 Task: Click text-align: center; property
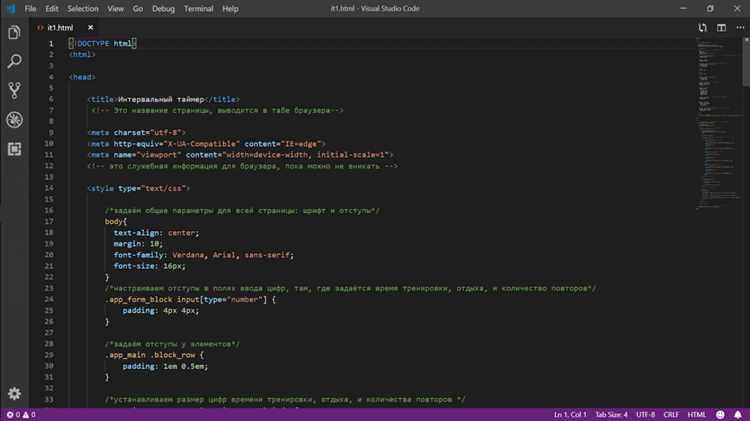(x=156, y=233)
